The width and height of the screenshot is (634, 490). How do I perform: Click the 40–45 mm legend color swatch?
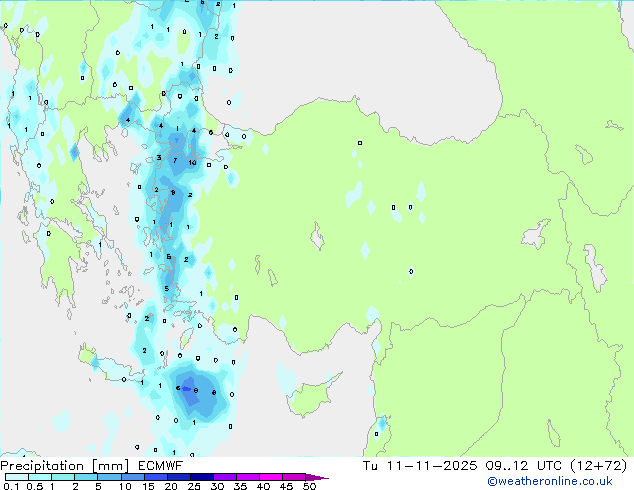coord(270,477)
